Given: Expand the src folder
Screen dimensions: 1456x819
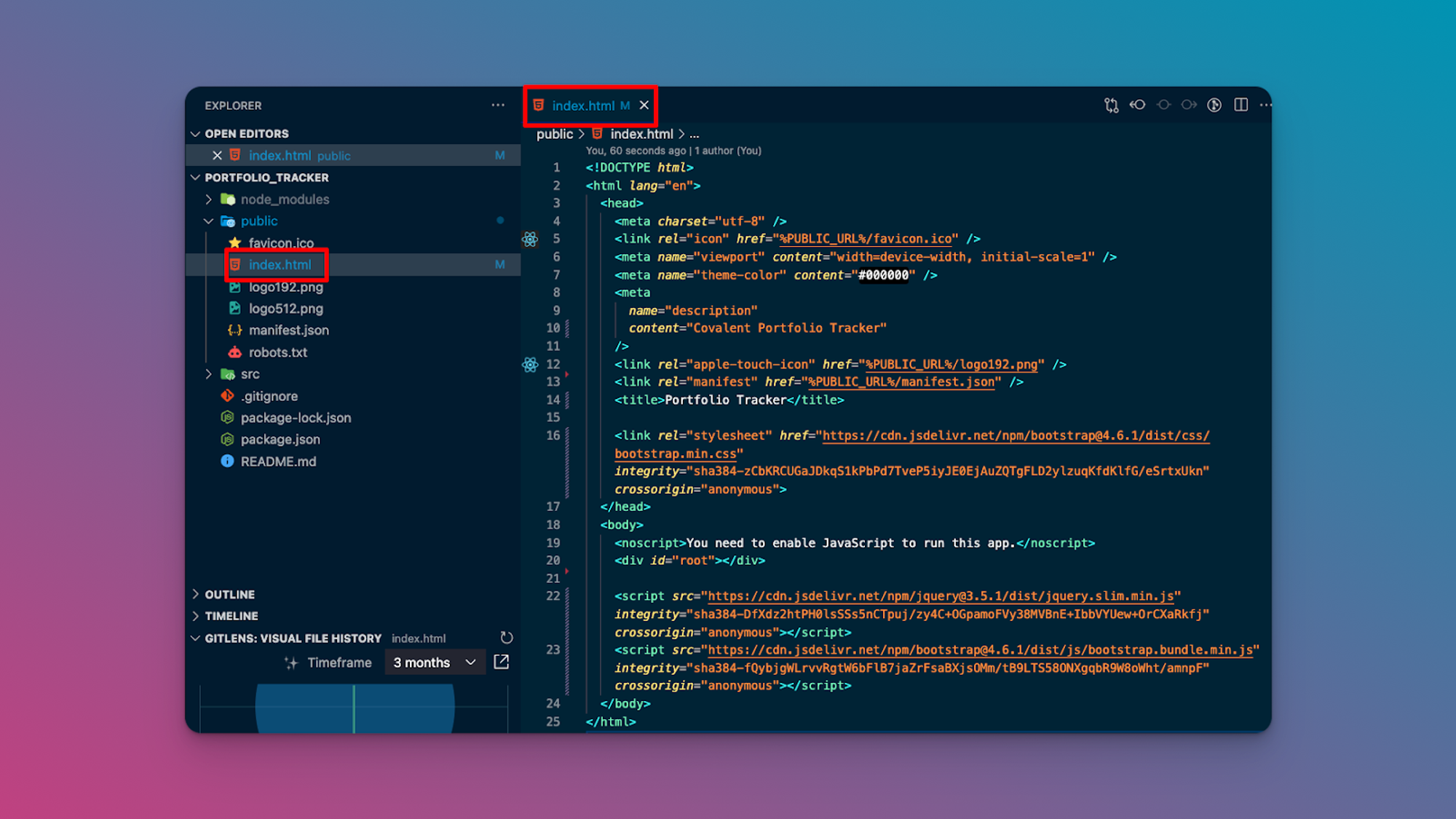Looking at the screenshot, I should click(209, 373).
